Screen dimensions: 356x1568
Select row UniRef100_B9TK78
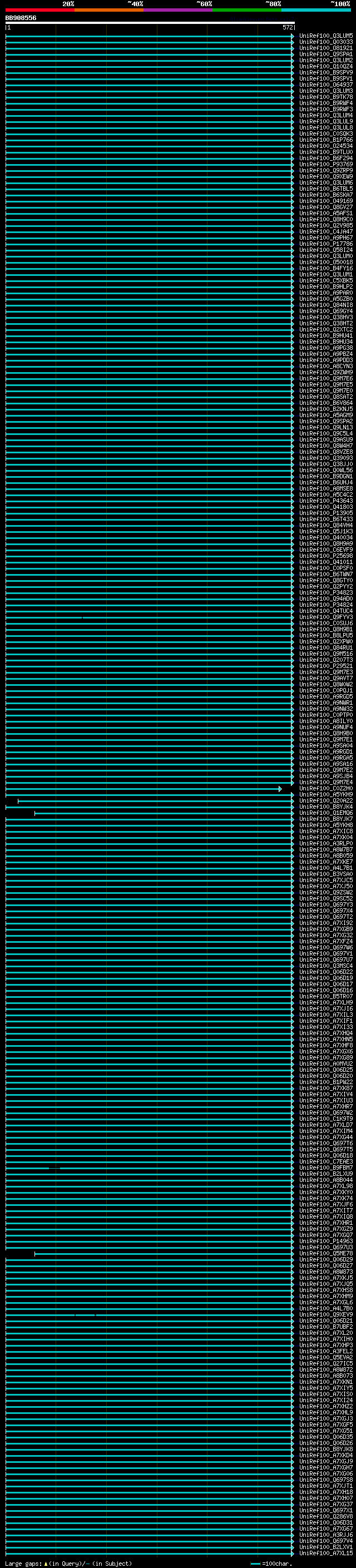pyautogui.click(x=326, y=97)
